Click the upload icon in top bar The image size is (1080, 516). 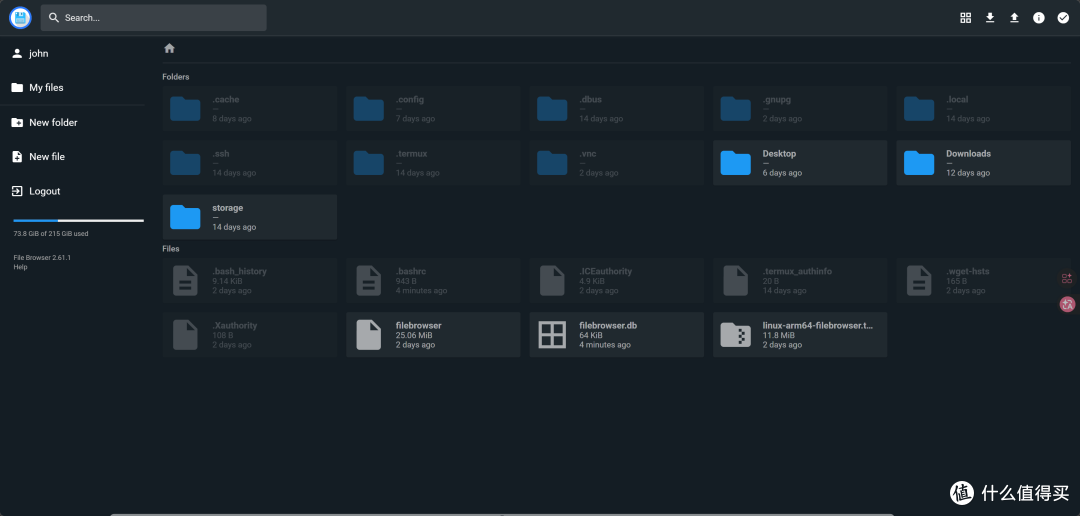(x=1014, y=18)
